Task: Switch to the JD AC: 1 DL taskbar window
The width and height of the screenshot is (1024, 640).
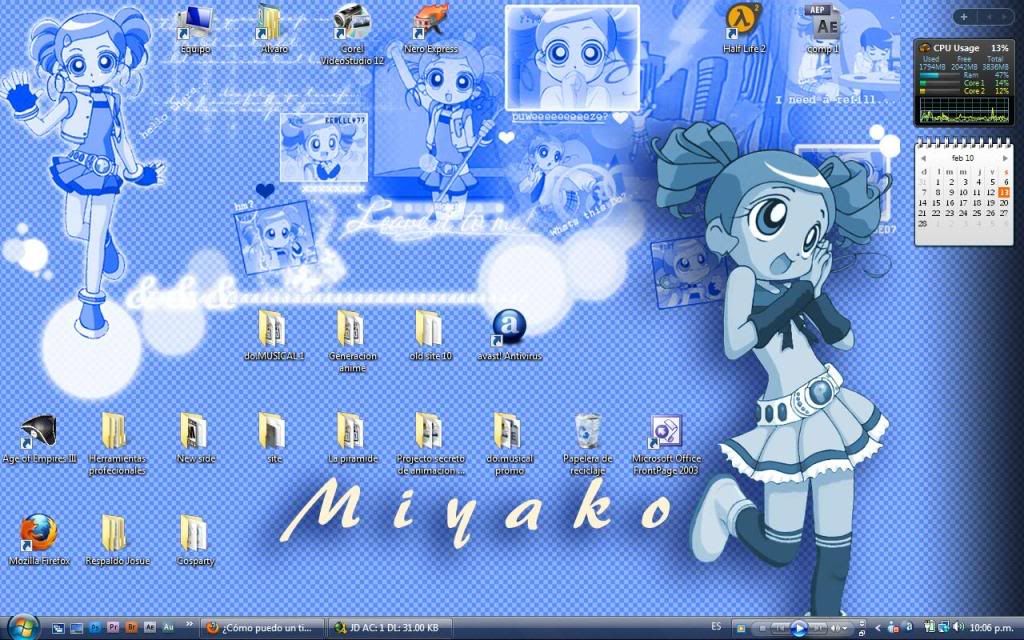Action: coord(389,628)
